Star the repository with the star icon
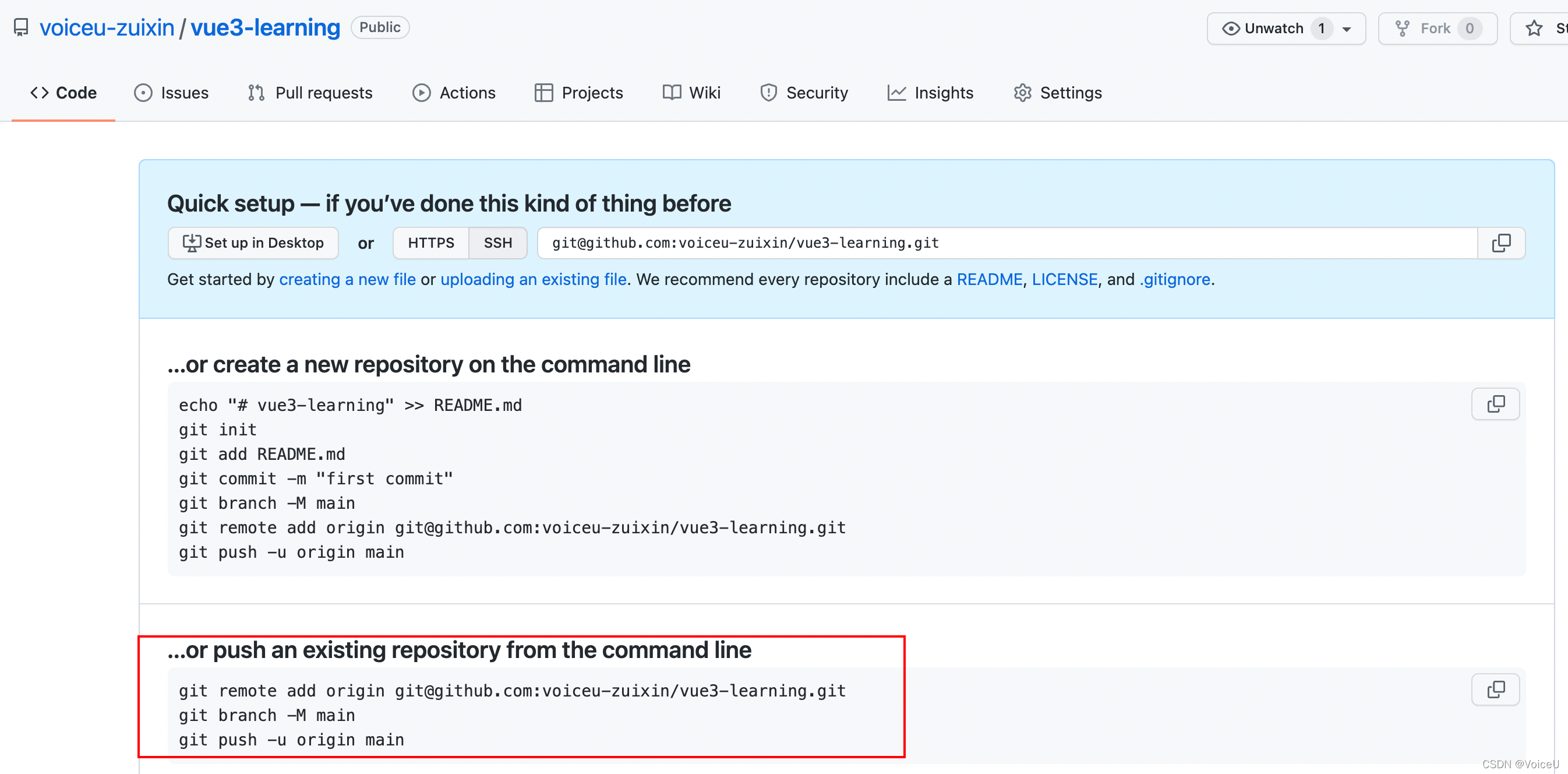The height and width of the screenshot is (774, 1568). (1535, 29)
